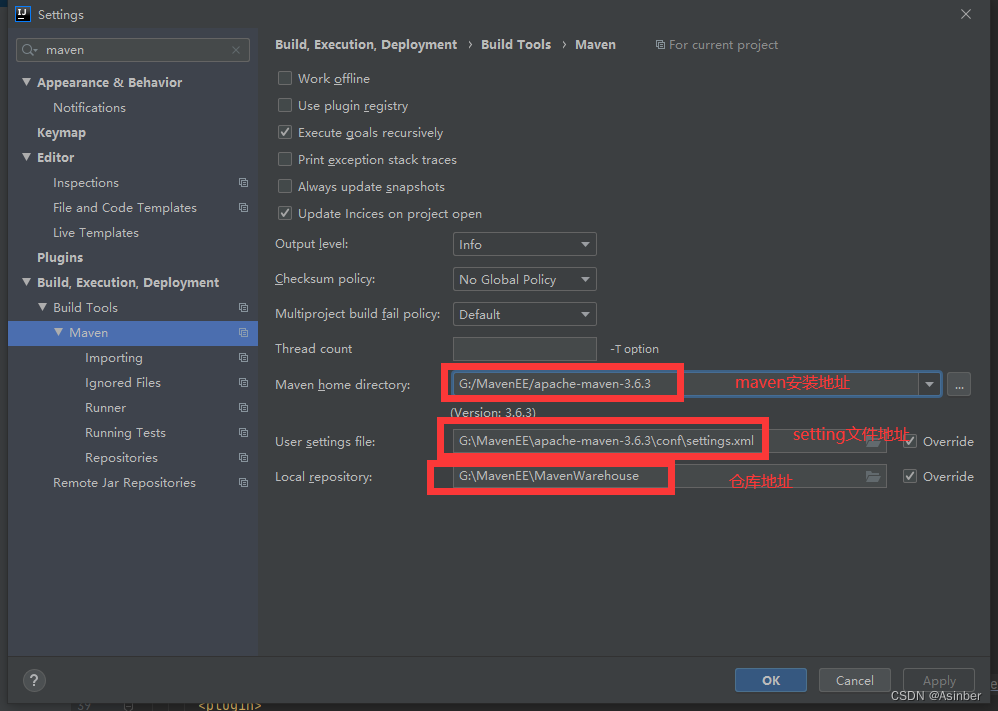Screen dimensions: 998x711
Task: Click Build Tools in the breadcrumb
Action: pyautogui.click(x=516, y=45)
